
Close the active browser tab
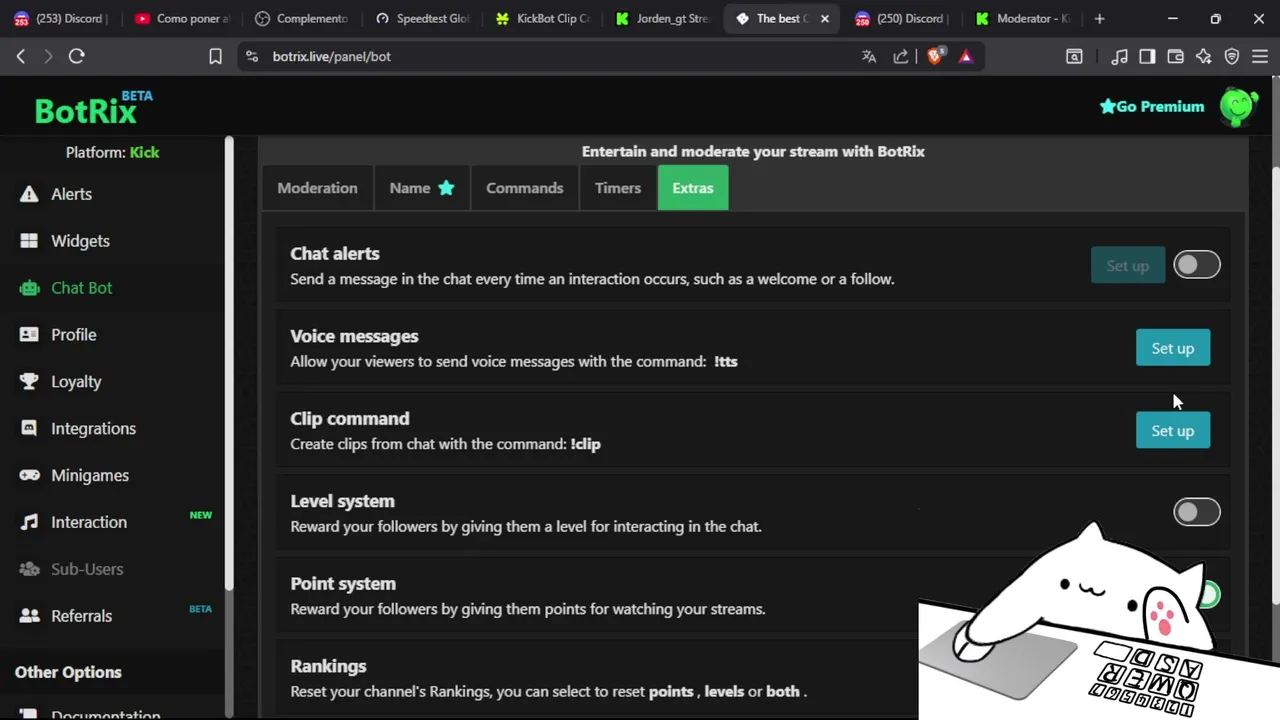click(824, 18)
